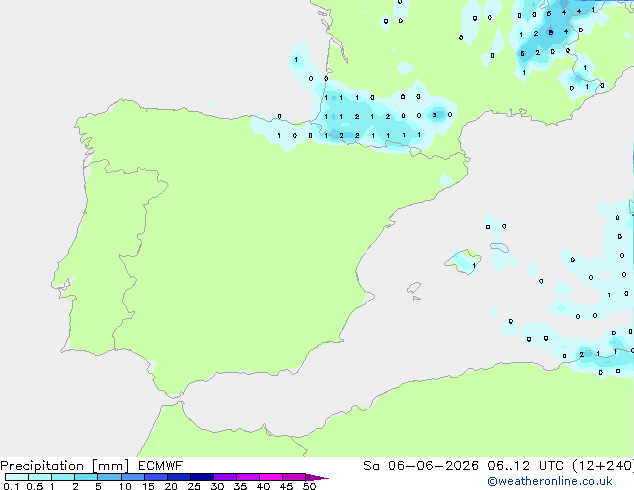Image resolution: width=634 pixels, height=490 pixels.
Task: Click the 2–5 mm legend color swatch
Action: point(86,477)
